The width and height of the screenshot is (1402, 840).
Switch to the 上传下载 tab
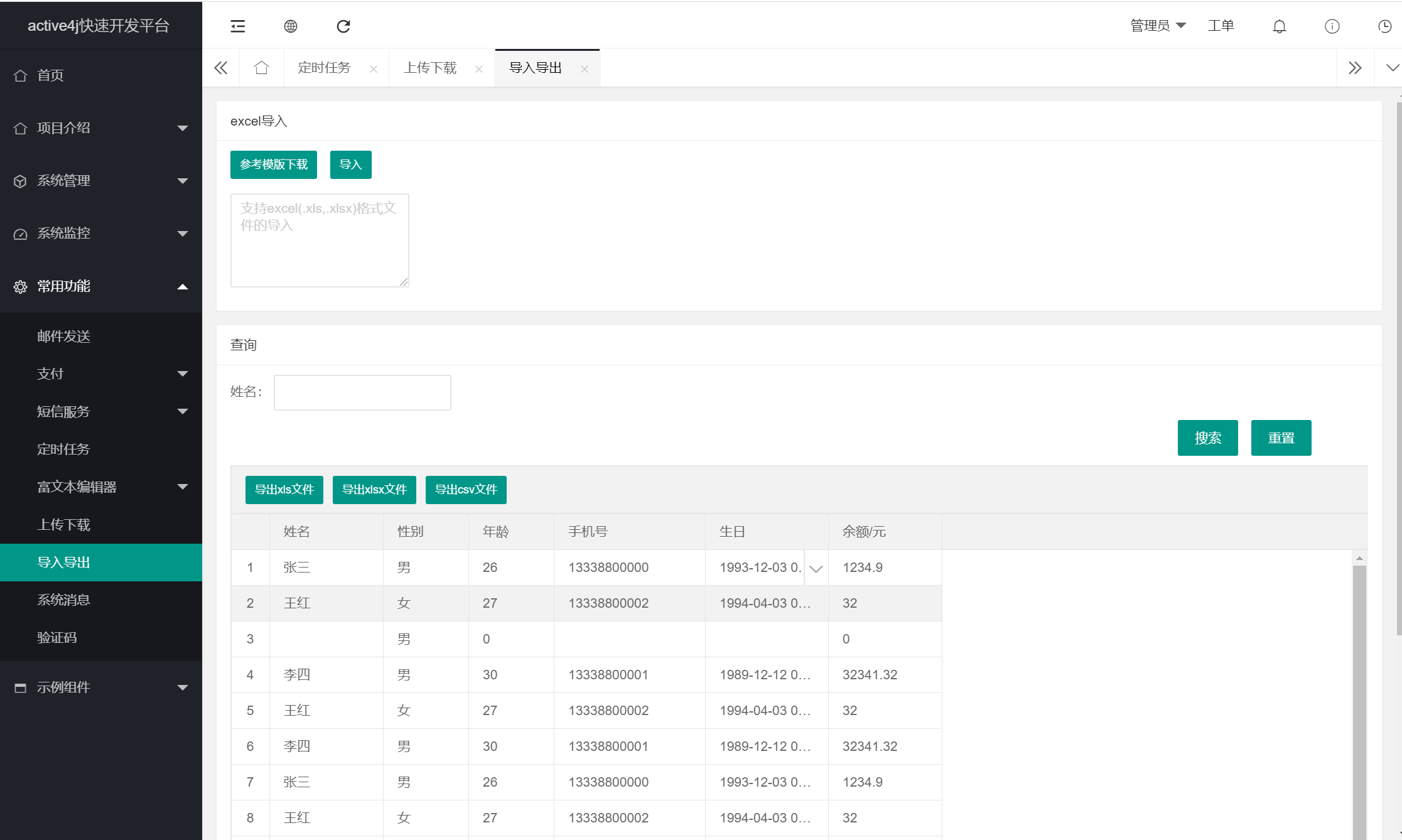[x=430, y=67]
